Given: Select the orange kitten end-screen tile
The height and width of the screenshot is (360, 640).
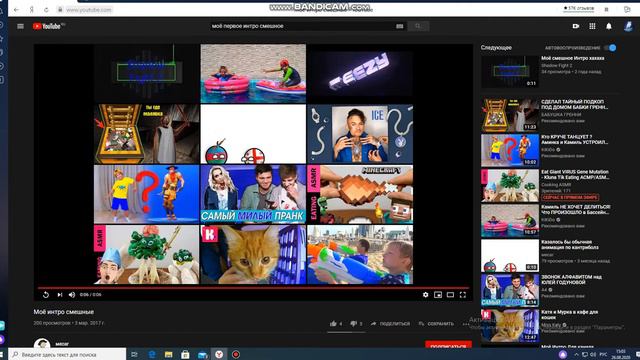Looking at the screenshot, I should tap(253, 255).
